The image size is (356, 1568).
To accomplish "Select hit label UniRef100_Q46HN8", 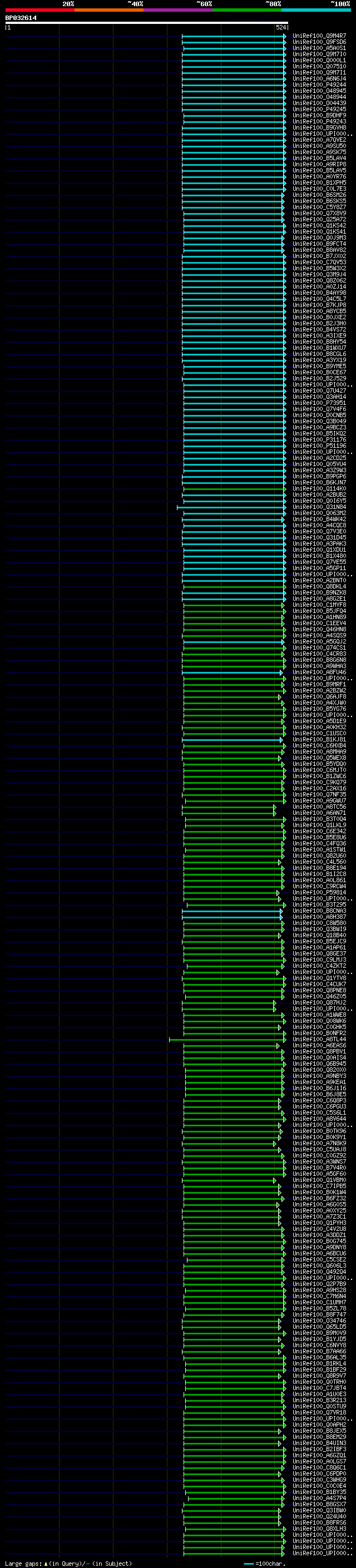I will 319,630.
